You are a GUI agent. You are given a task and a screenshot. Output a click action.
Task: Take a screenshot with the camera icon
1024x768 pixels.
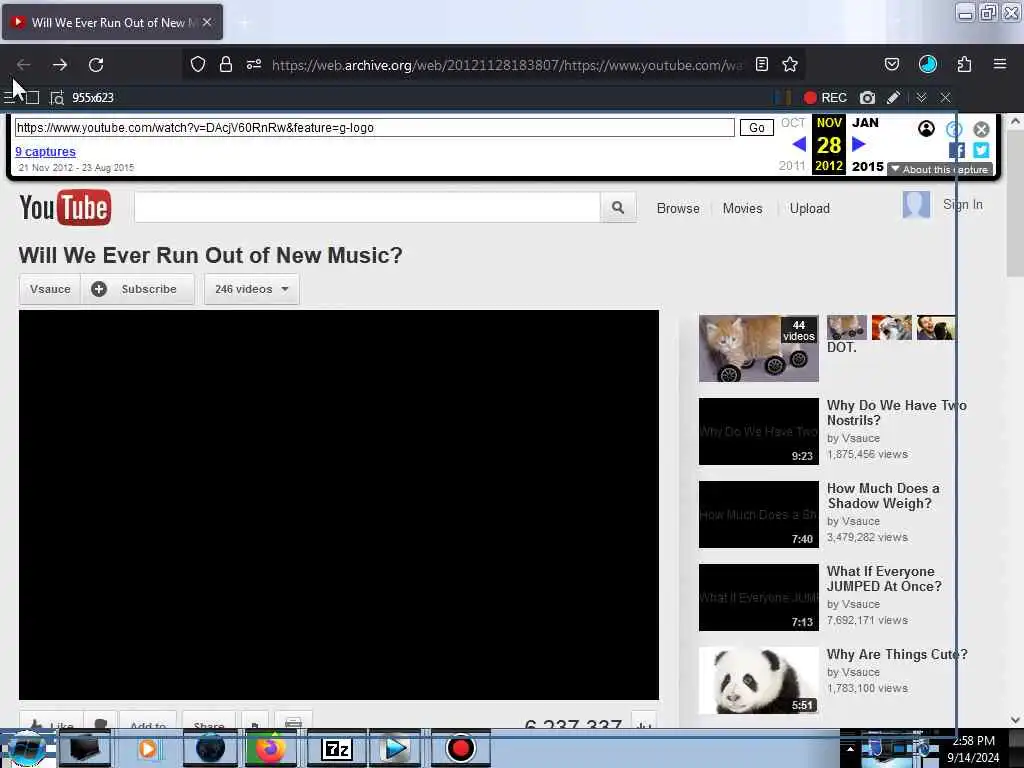pos(867,97)
